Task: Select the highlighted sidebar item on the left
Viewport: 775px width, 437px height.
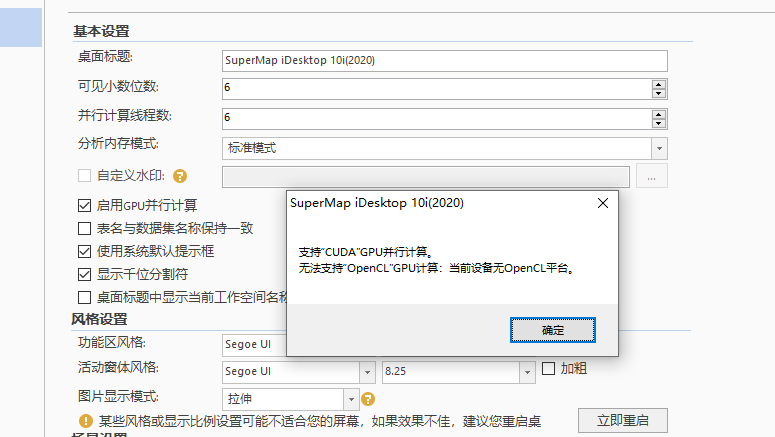Action: pos(21,28)
